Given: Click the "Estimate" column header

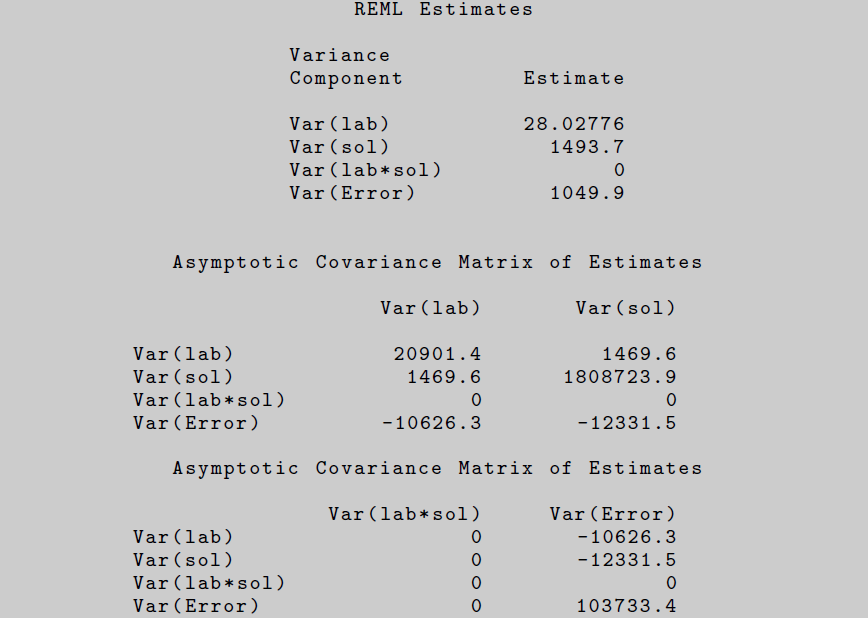Looking at the screenshot, I should pyautogui.click(x=574, y=78).
